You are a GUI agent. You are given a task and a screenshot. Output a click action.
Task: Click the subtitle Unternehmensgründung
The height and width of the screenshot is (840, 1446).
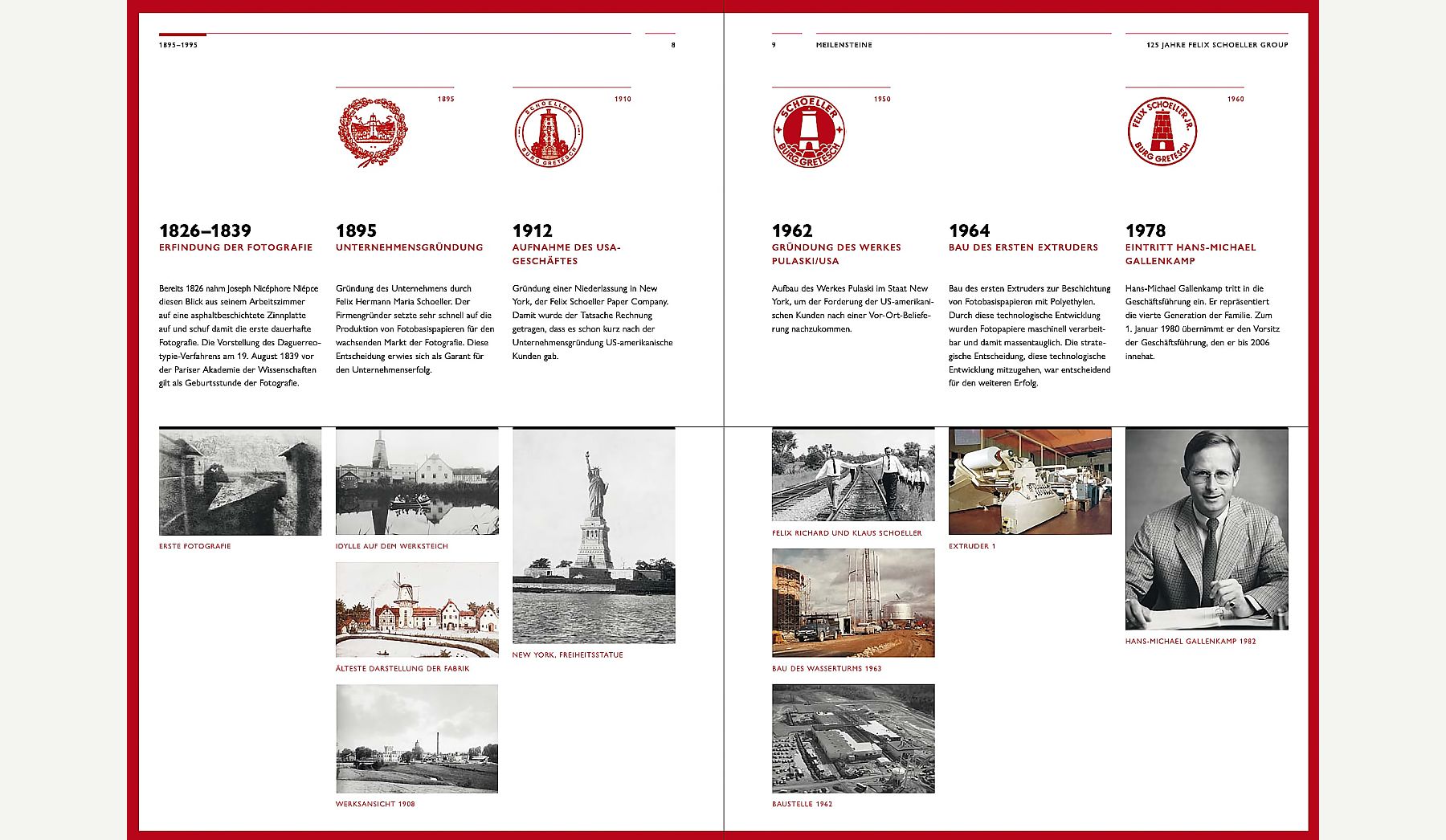tap(410, 247)
